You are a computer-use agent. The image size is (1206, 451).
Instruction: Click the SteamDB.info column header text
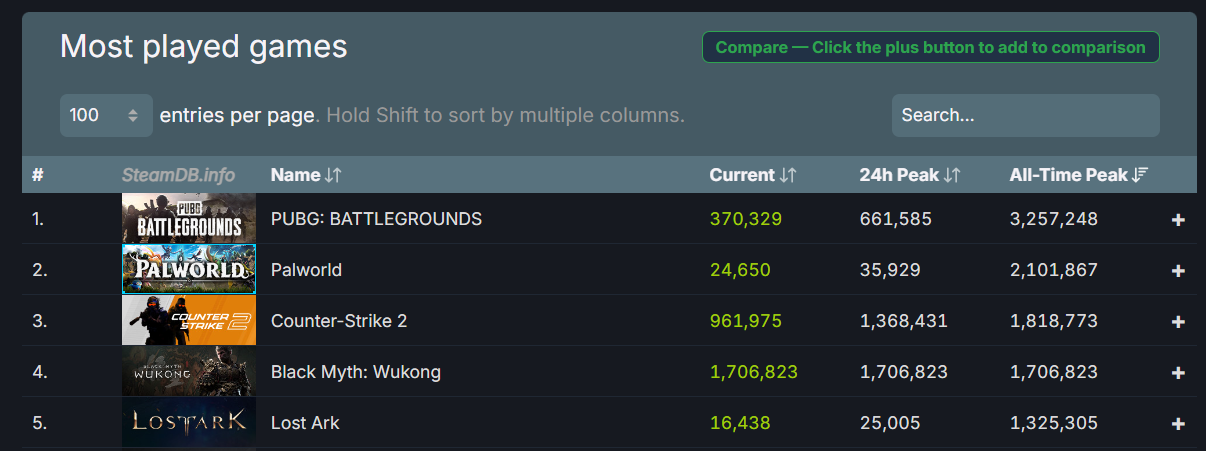(178, 175)
